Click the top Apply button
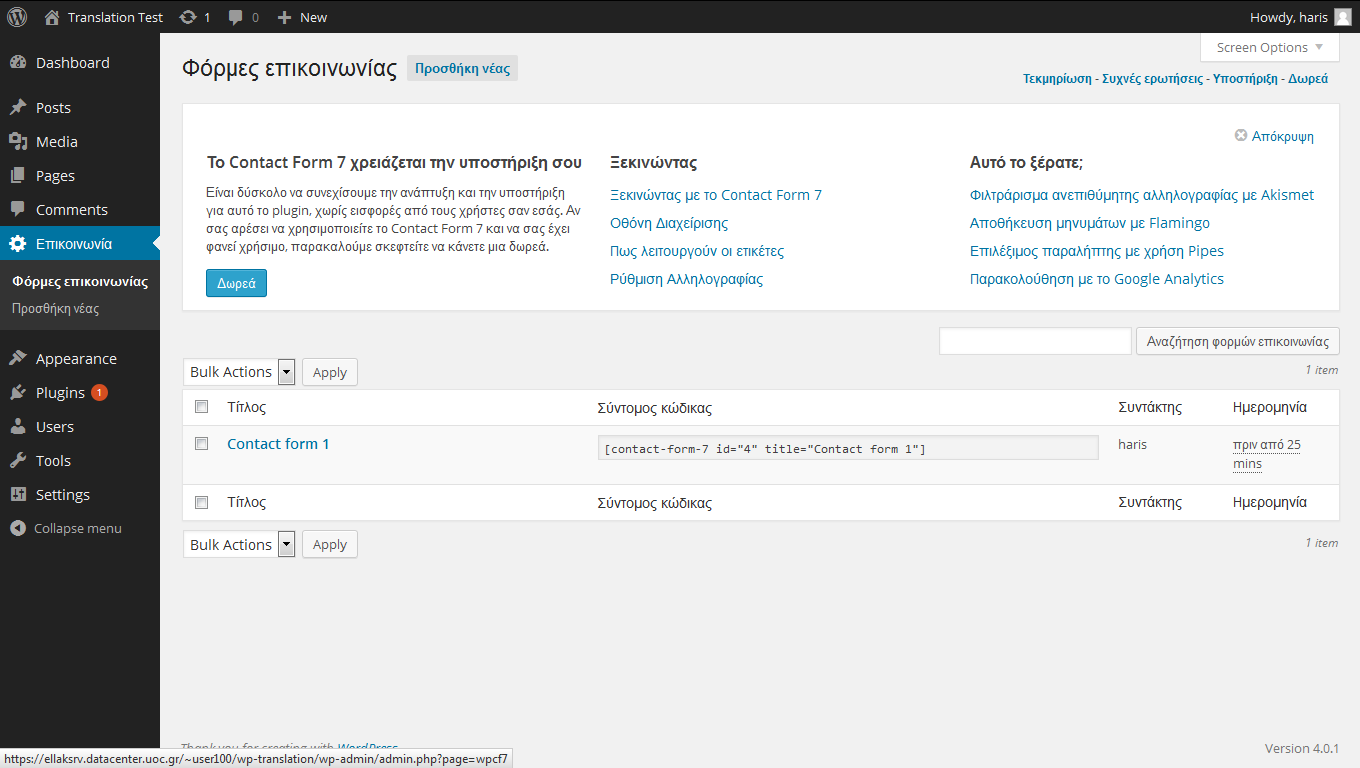Image resolution: width=1360 pixels, height=768 pixels. pos(329,372)
